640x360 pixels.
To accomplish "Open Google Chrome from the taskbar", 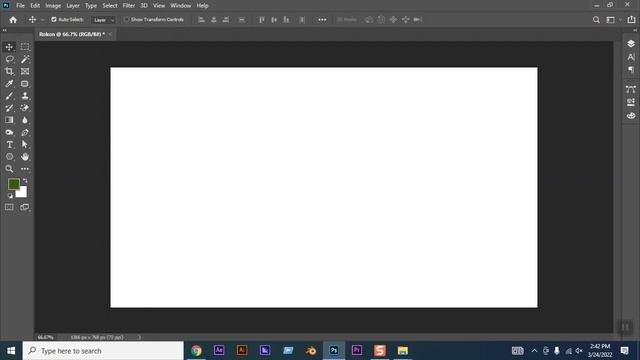I will coord(196,351).
